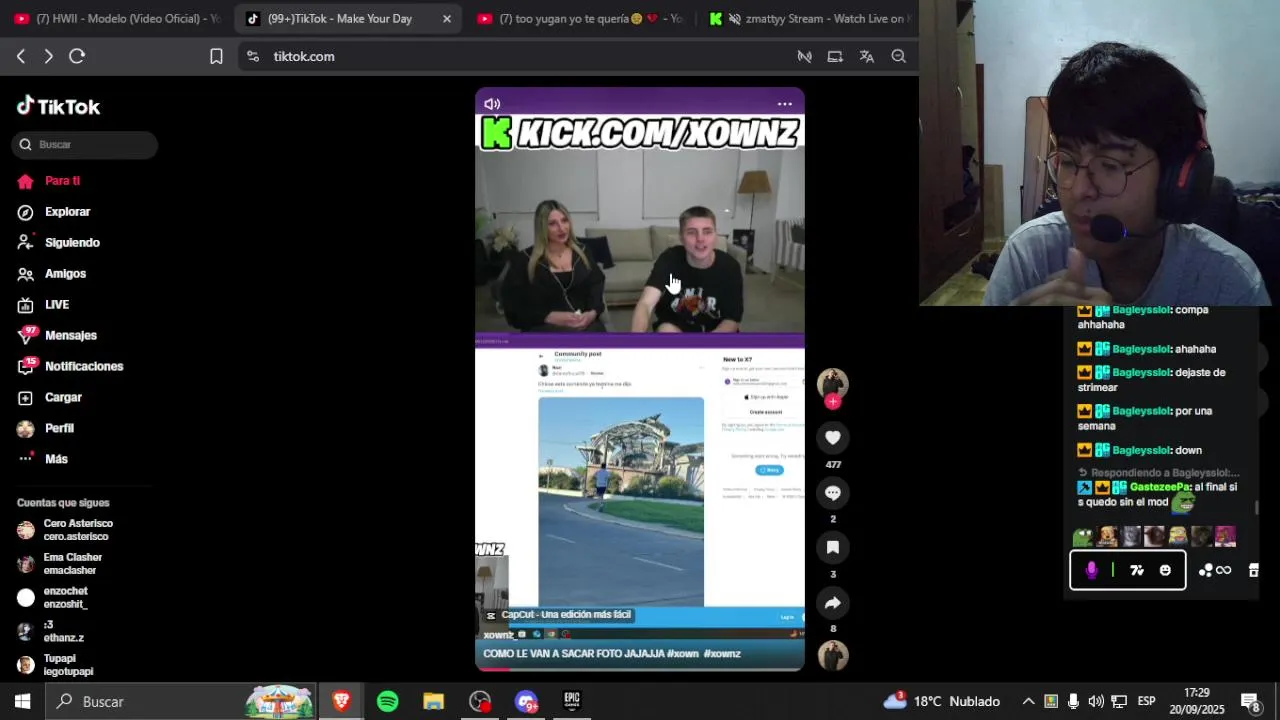Switch to HWII - Modelo YouTube tab
1280x720 pixels.
pyautogui.click(x=118, y=19)
